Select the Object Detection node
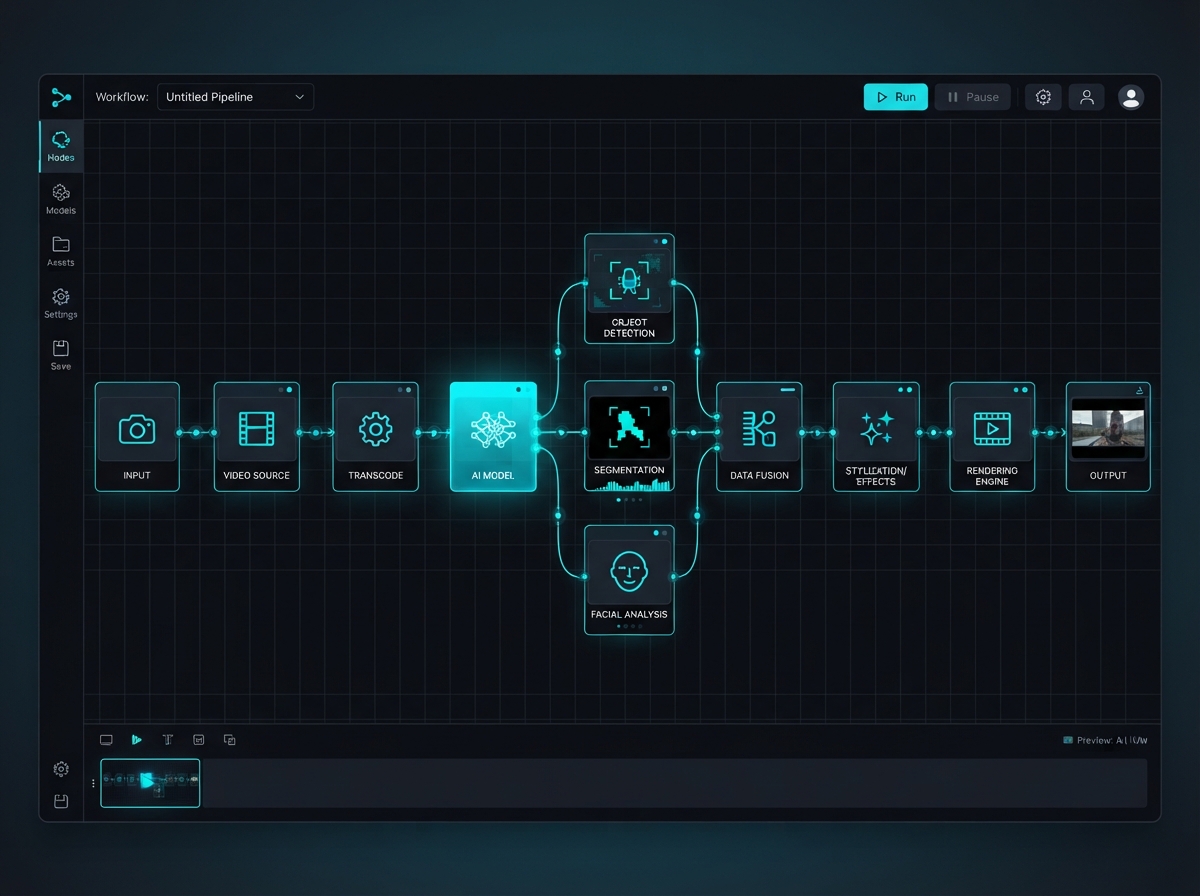This screenshot has height=896, width=1200. coord(629,289)
